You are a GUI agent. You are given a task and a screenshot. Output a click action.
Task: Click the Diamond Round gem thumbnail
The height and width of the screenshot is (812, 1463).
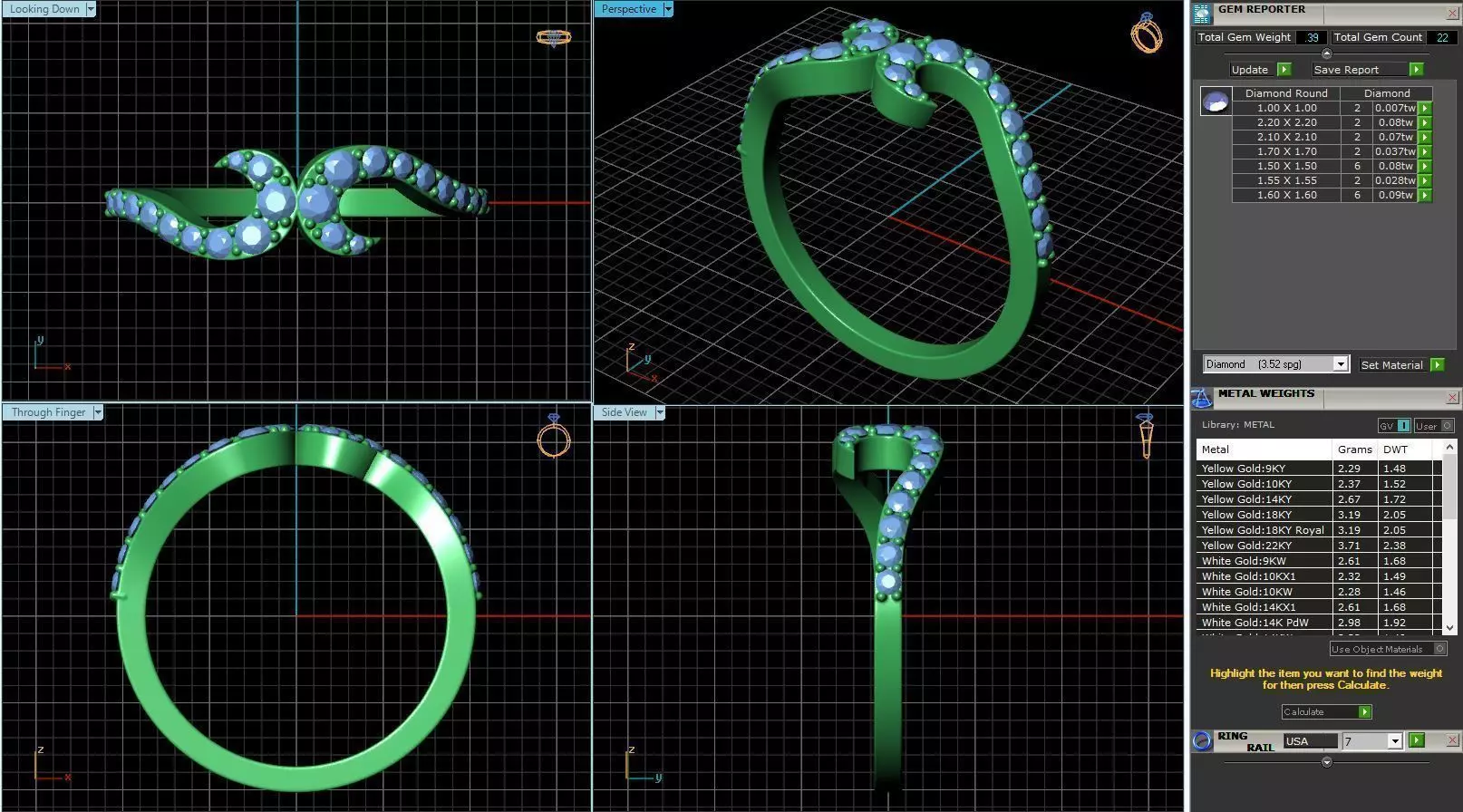pos(1216,101)
